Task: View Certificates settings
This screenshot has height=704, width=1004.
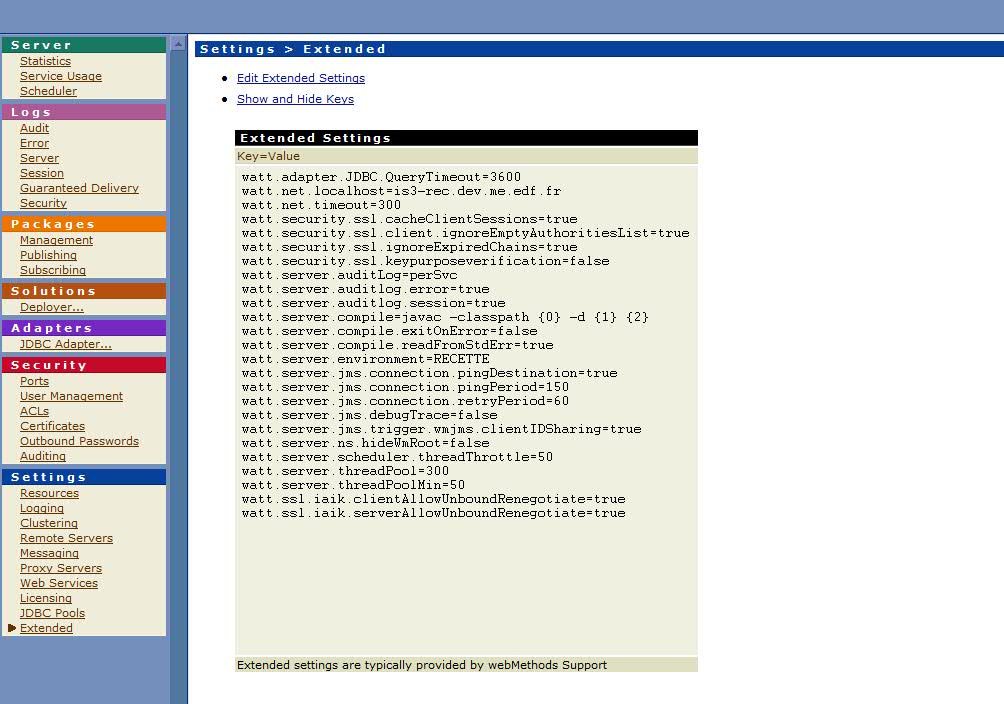Action: click(52, 426)
